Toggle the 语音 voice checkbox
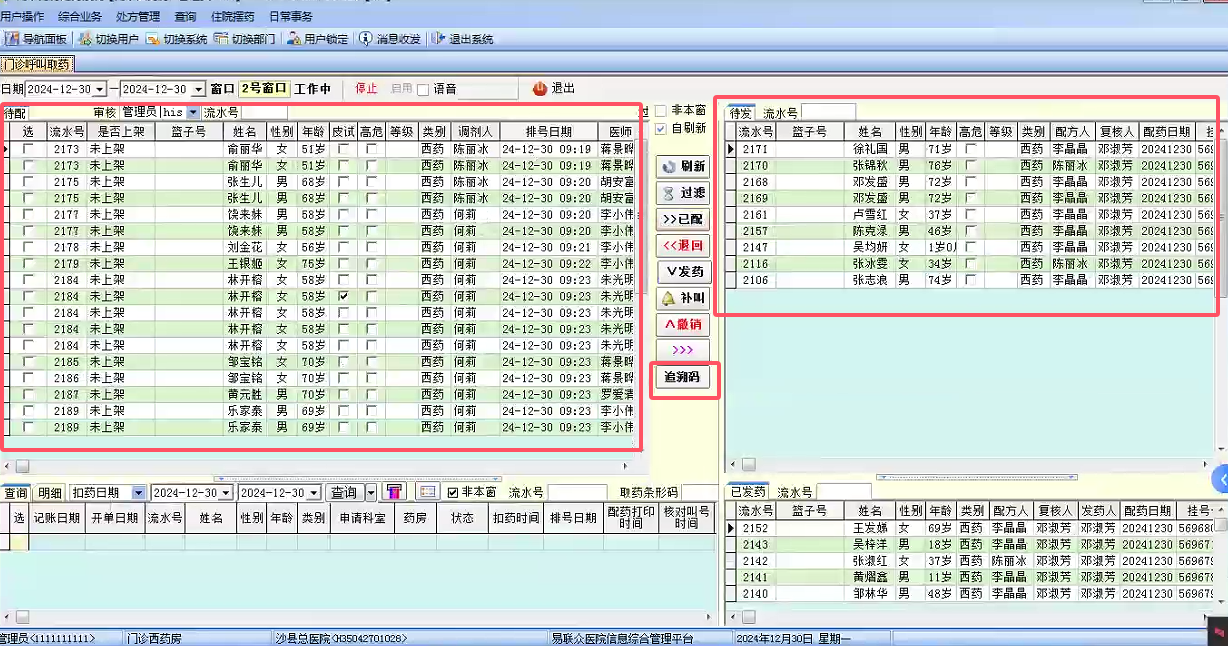 tap(423, 89)
